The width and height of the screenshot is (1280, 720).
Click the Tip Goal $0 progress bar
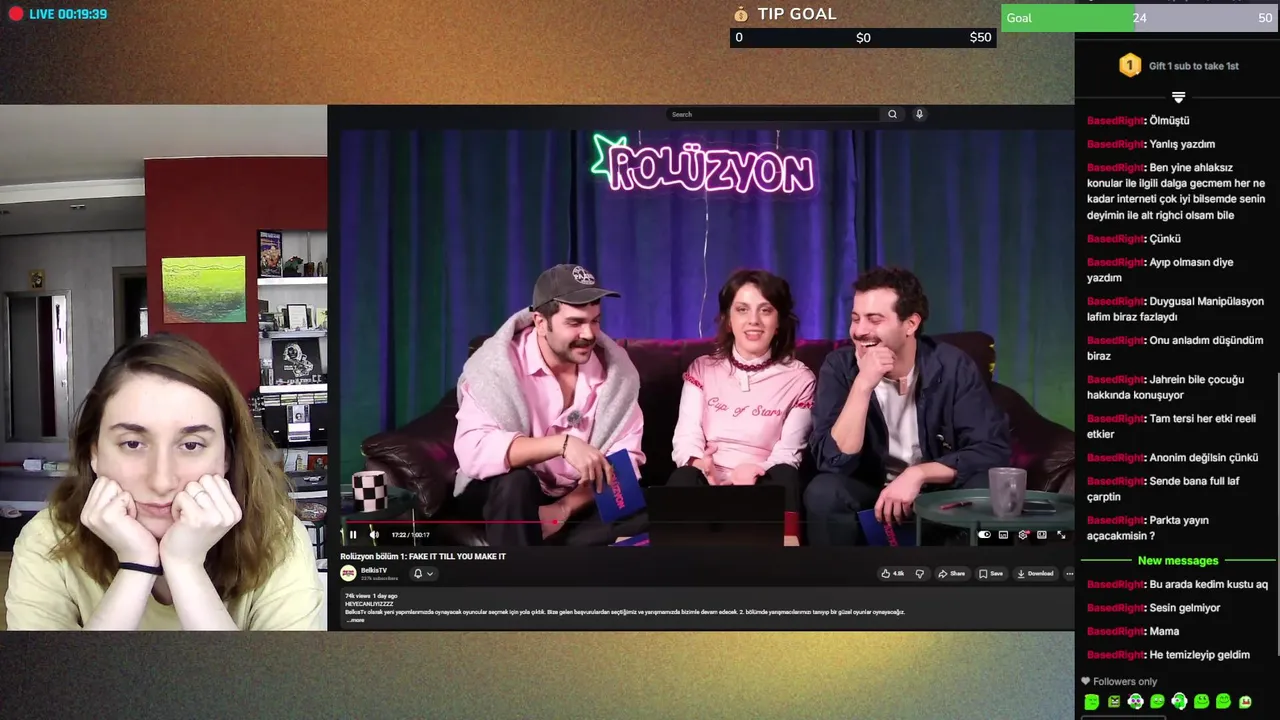(863, 37)
